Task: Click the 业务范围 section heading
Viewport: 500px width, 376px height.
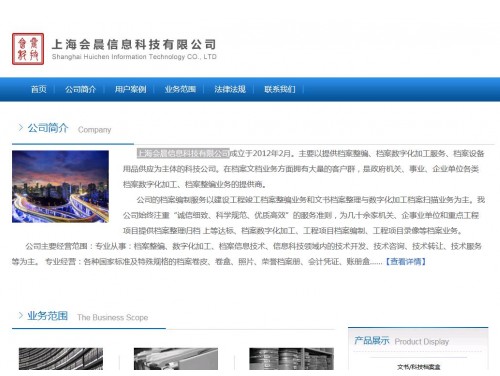Action: pyautogui.click(x=48, y=315)
